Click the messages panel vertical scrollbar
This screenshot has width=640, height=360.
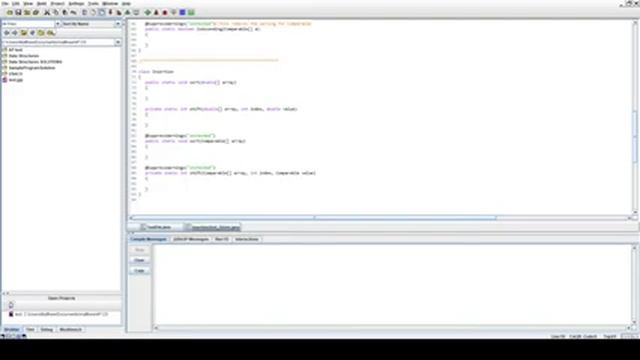635,285
